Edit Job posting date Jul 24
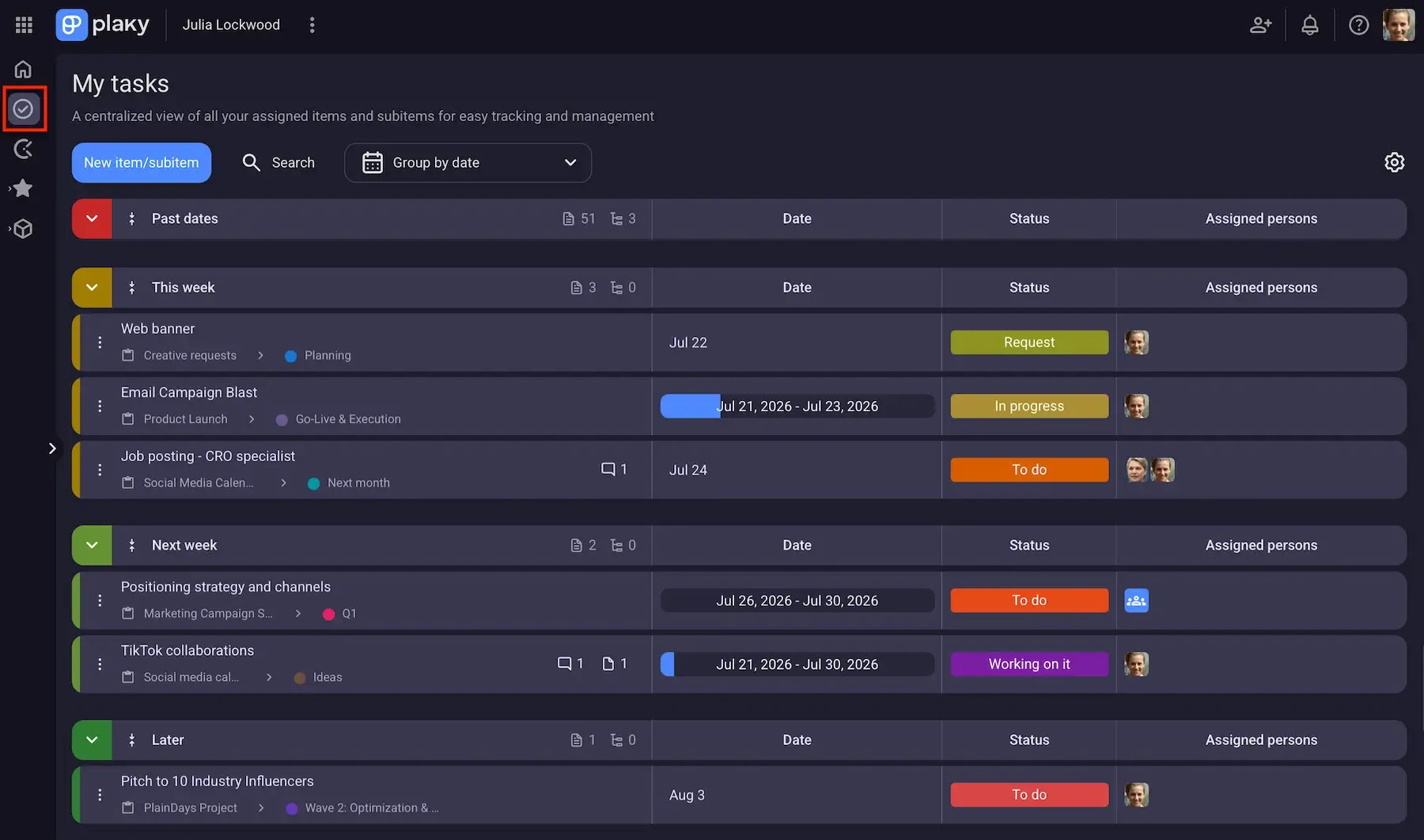1424x840 pixels. pos(688,470)
